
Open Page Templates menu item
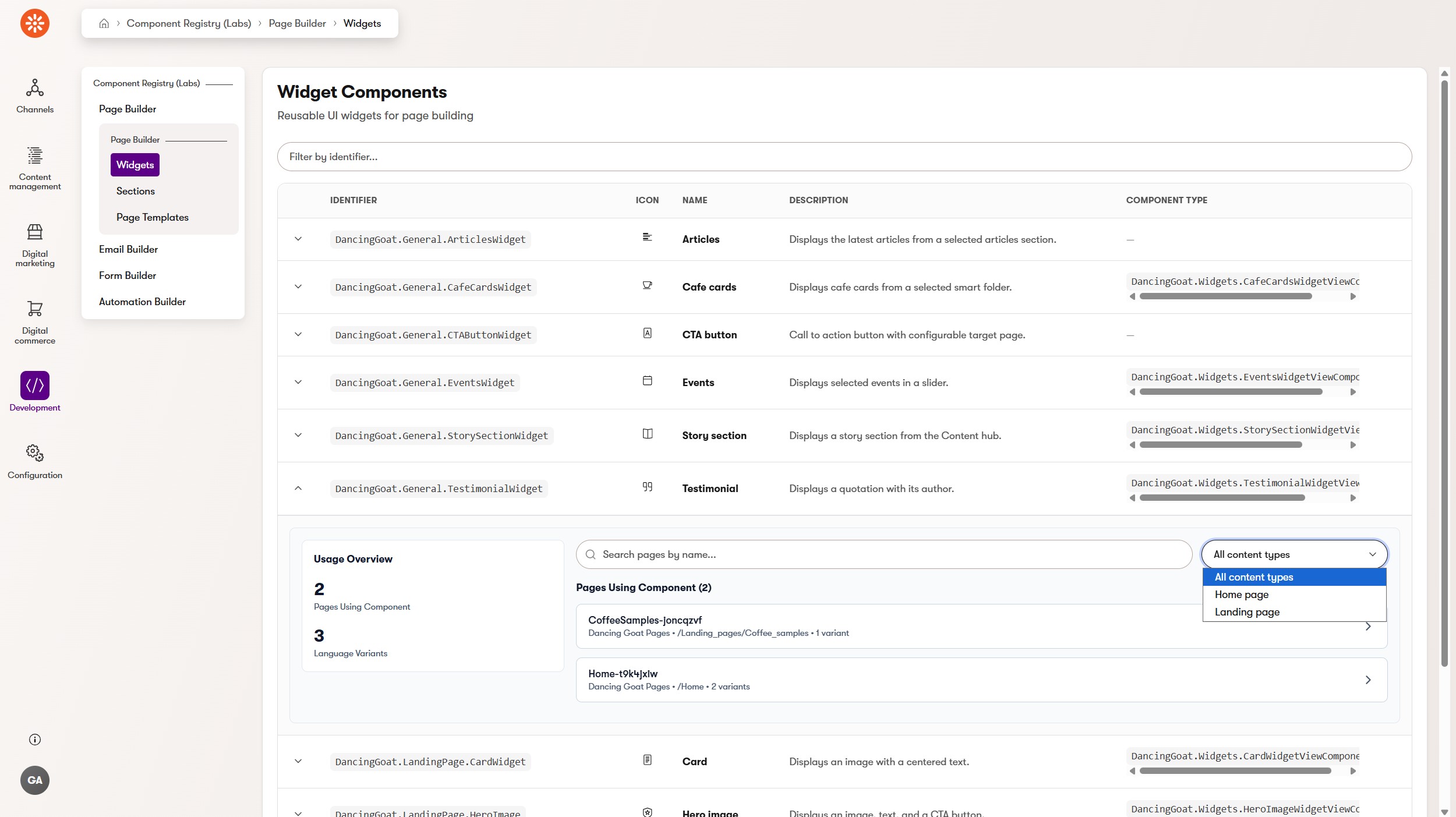tap(153, 217)
